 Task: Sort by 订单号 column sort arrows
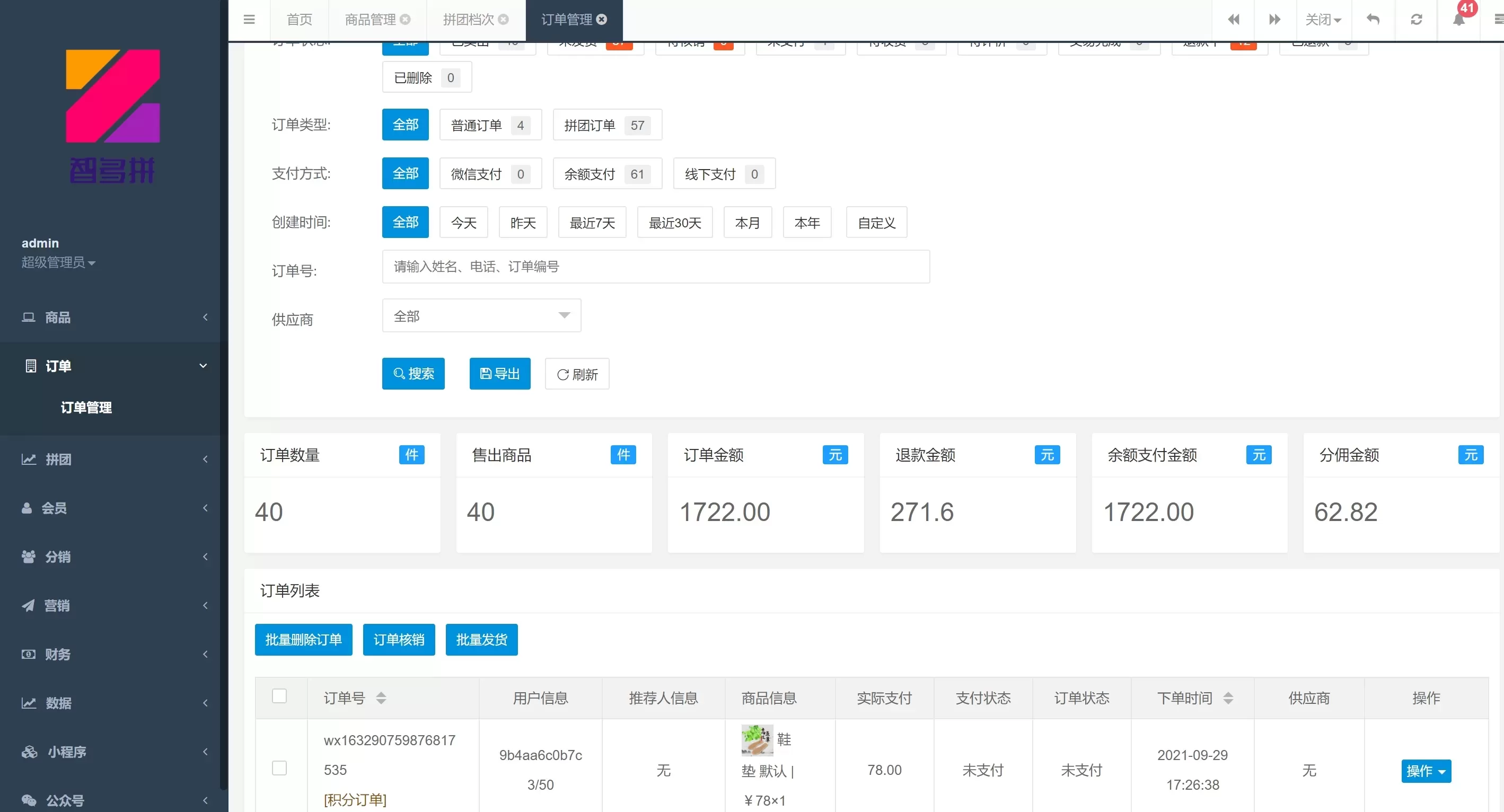pos(381,698)
